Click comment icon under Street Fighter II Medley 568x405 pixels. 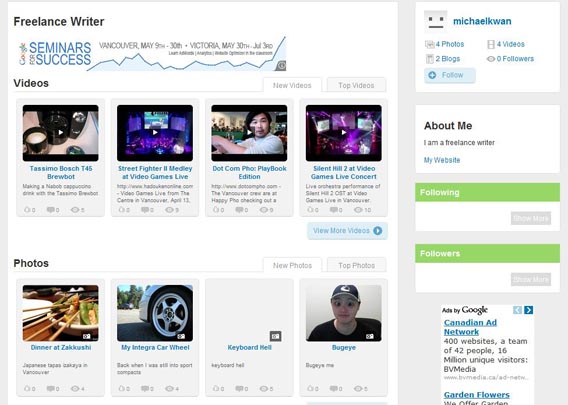point(145,210)
